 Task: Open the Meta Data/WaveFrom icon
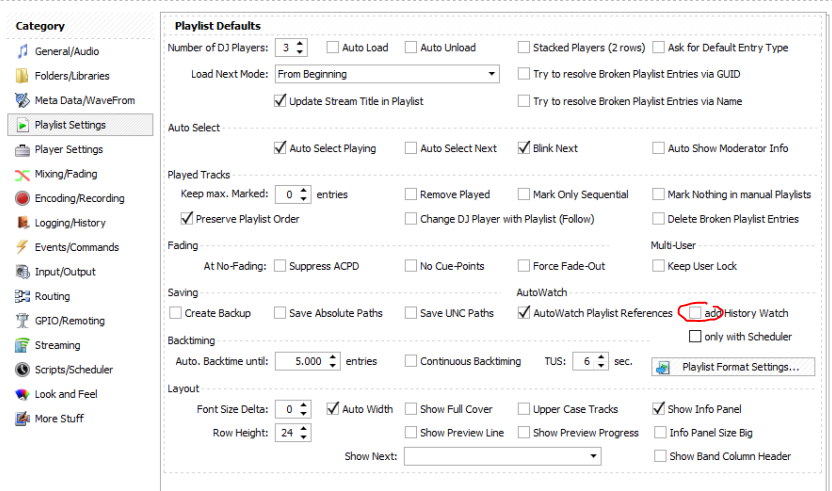point(22,100)
